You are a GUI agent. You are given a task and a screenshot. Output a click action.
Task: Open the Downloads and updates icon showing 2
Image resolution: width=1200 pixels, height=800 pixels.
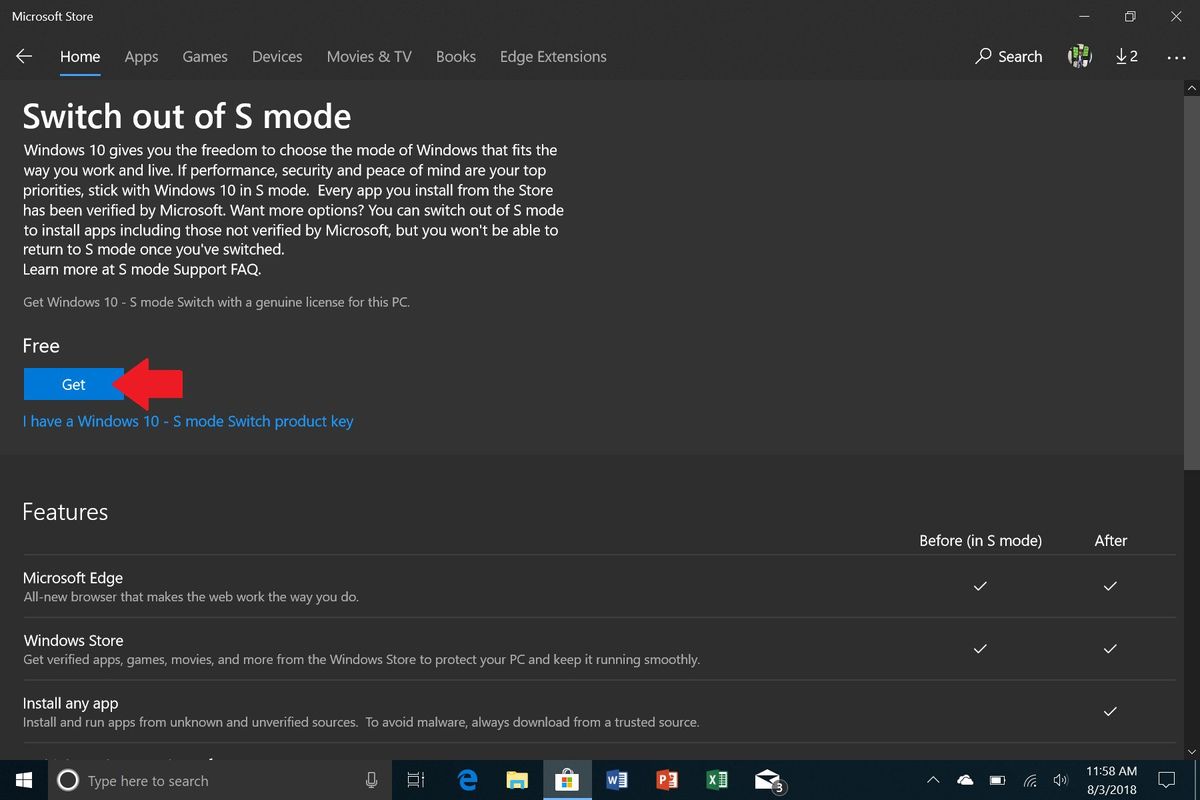tap(1126, 57)
